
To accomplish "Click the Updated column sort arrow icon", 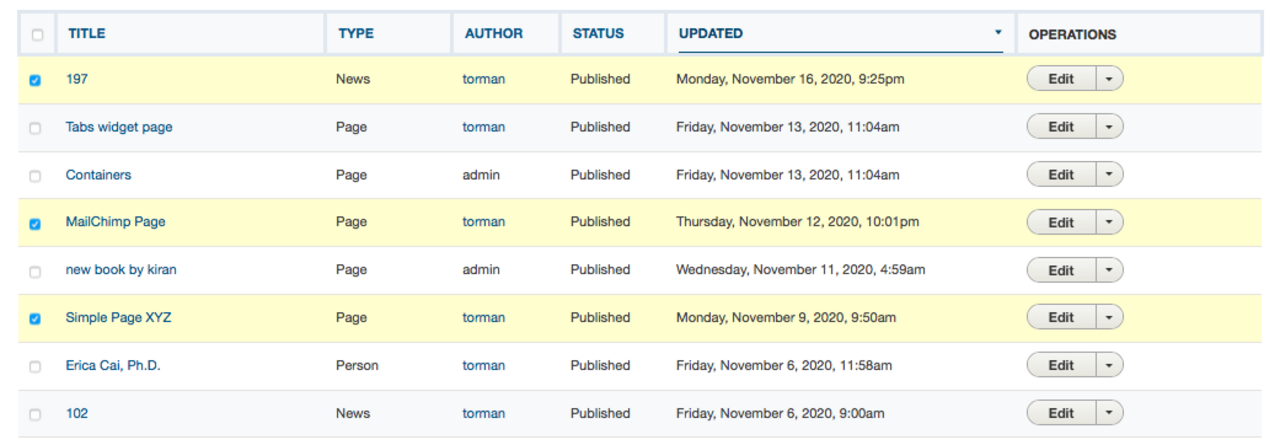I will click(997, 32).
